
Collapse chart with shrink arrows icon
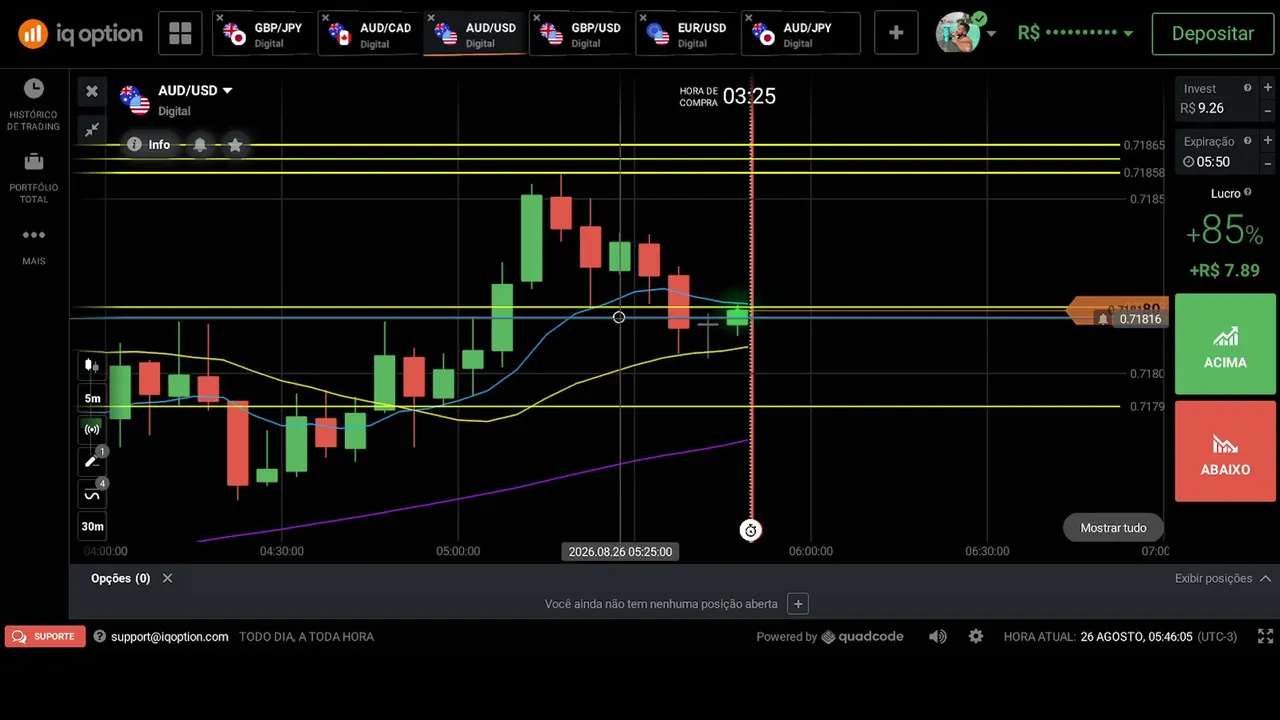click(x=92, y=129)
